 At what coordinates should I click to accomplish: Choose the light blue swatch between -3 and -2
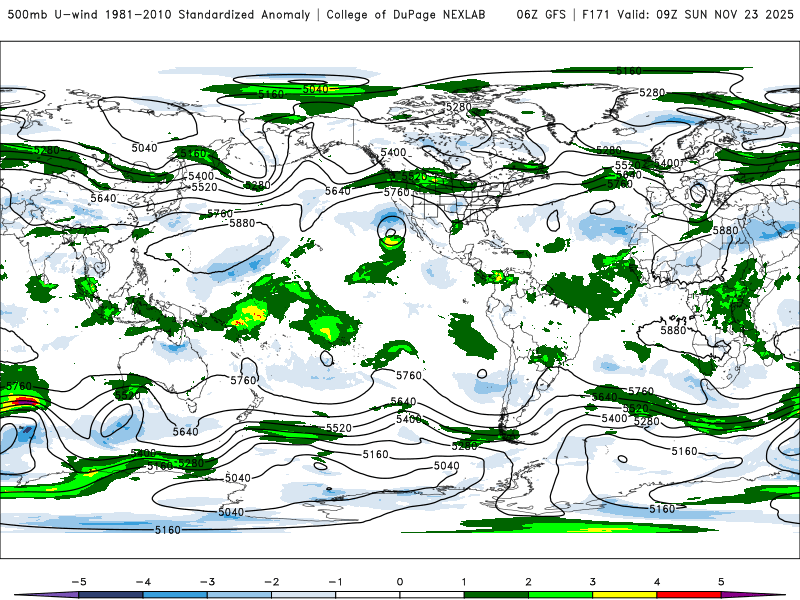[x=239, y=595]
